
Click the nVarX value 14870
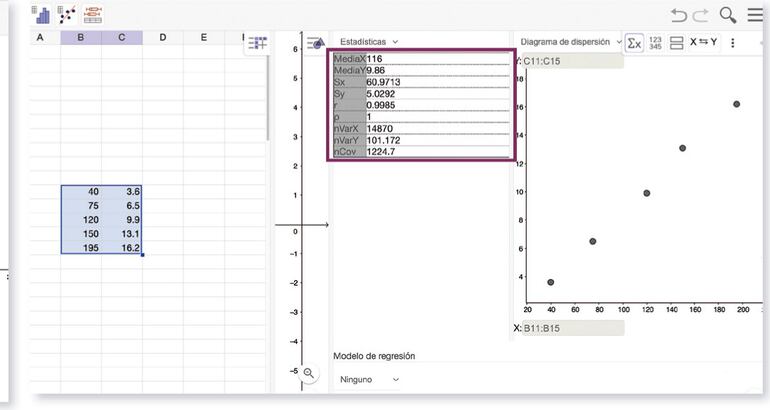click(380, 129)
